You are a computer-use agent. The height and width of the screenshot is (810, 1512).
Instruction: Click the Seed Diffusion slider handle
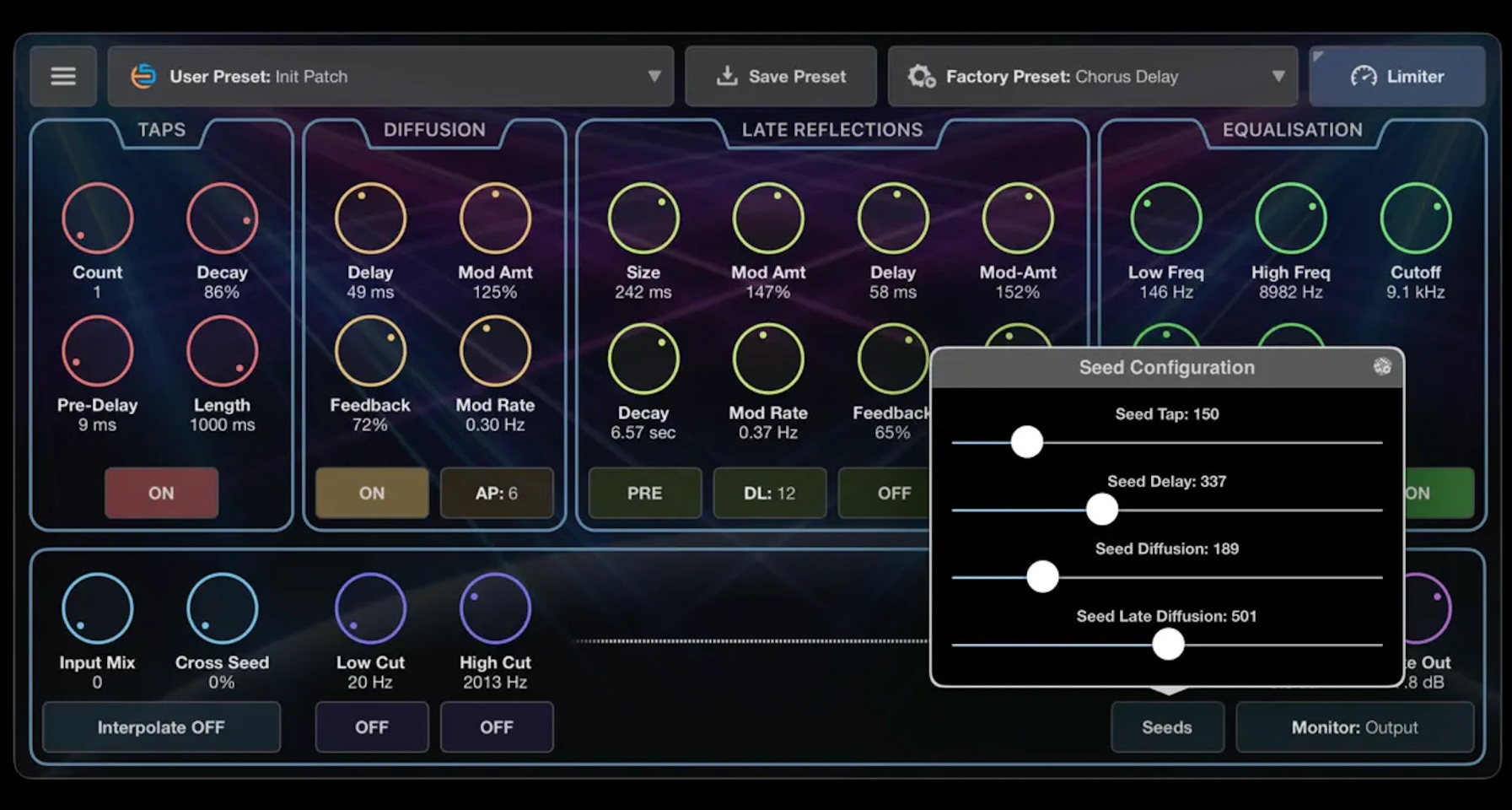coord(1043,577)
